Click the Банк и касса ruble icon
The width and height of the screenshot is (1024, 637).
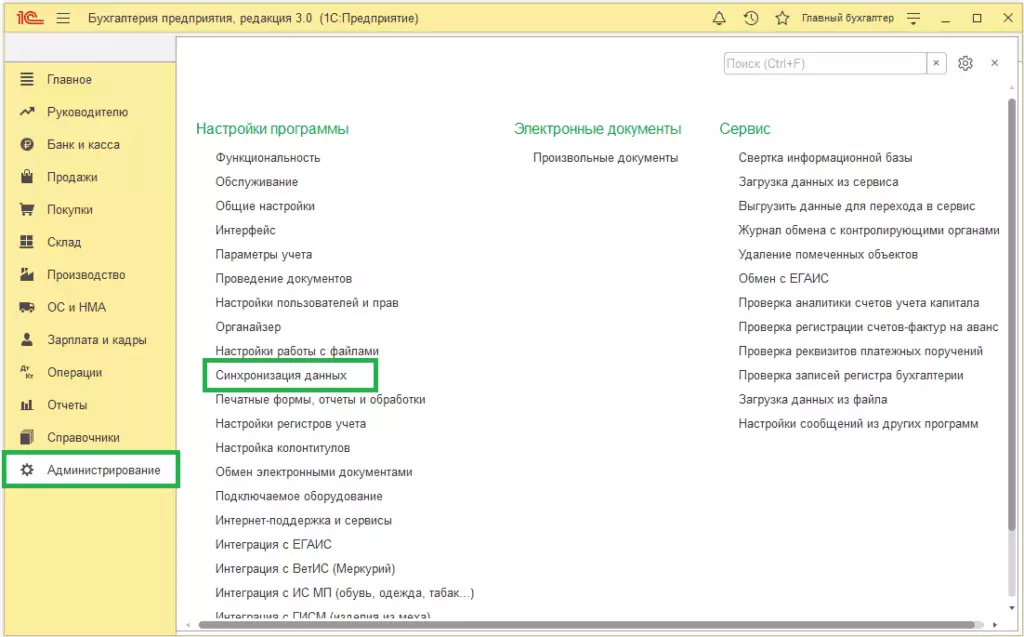pyautogui.click(x=27, y=144)
